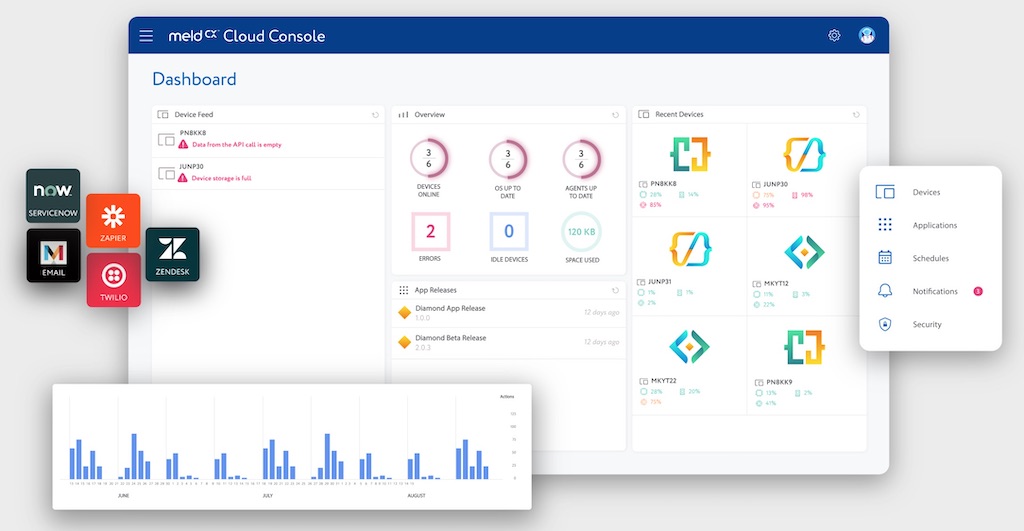The image size is (1024, 531).
Task: Click the user profile avatar
Action: pyautogui.click(x=866, y=36)
